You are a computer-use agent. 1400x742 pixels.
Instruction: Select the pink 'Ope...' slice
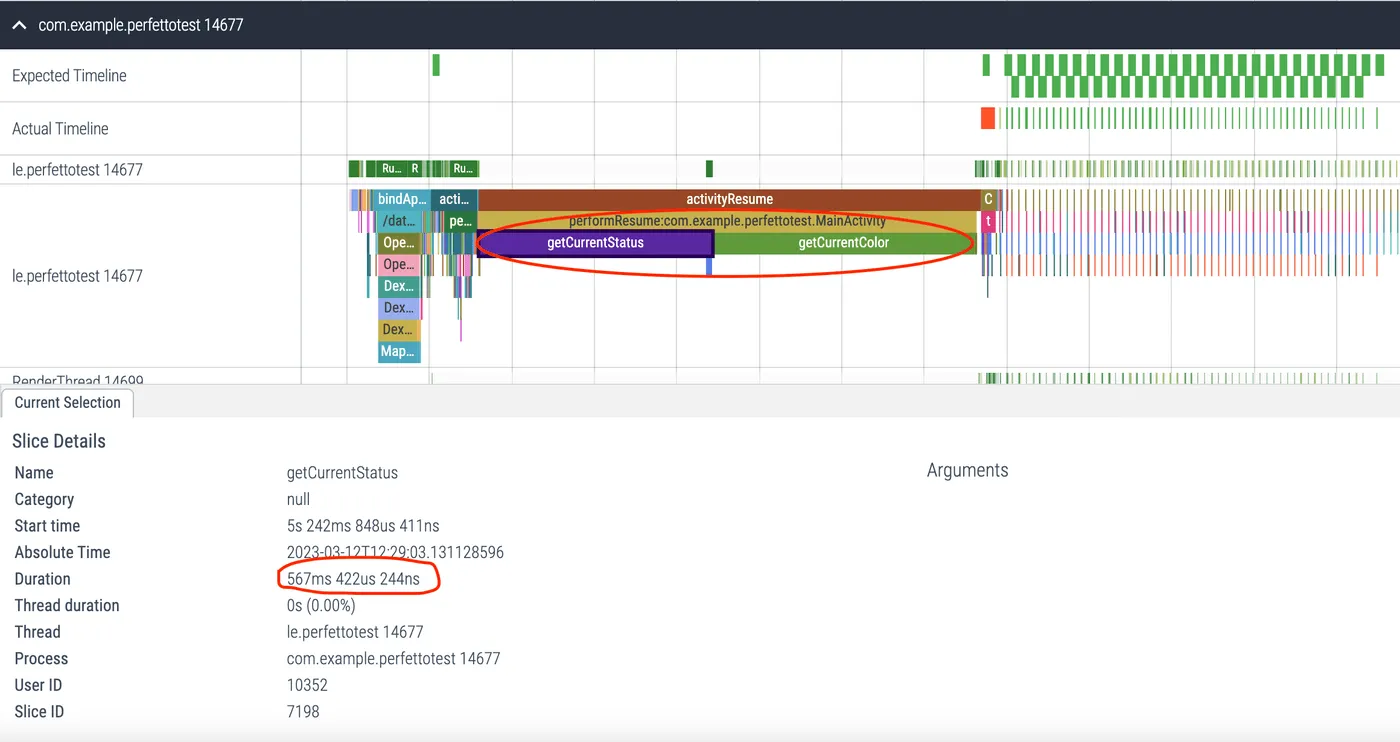(x=399, y=265)
